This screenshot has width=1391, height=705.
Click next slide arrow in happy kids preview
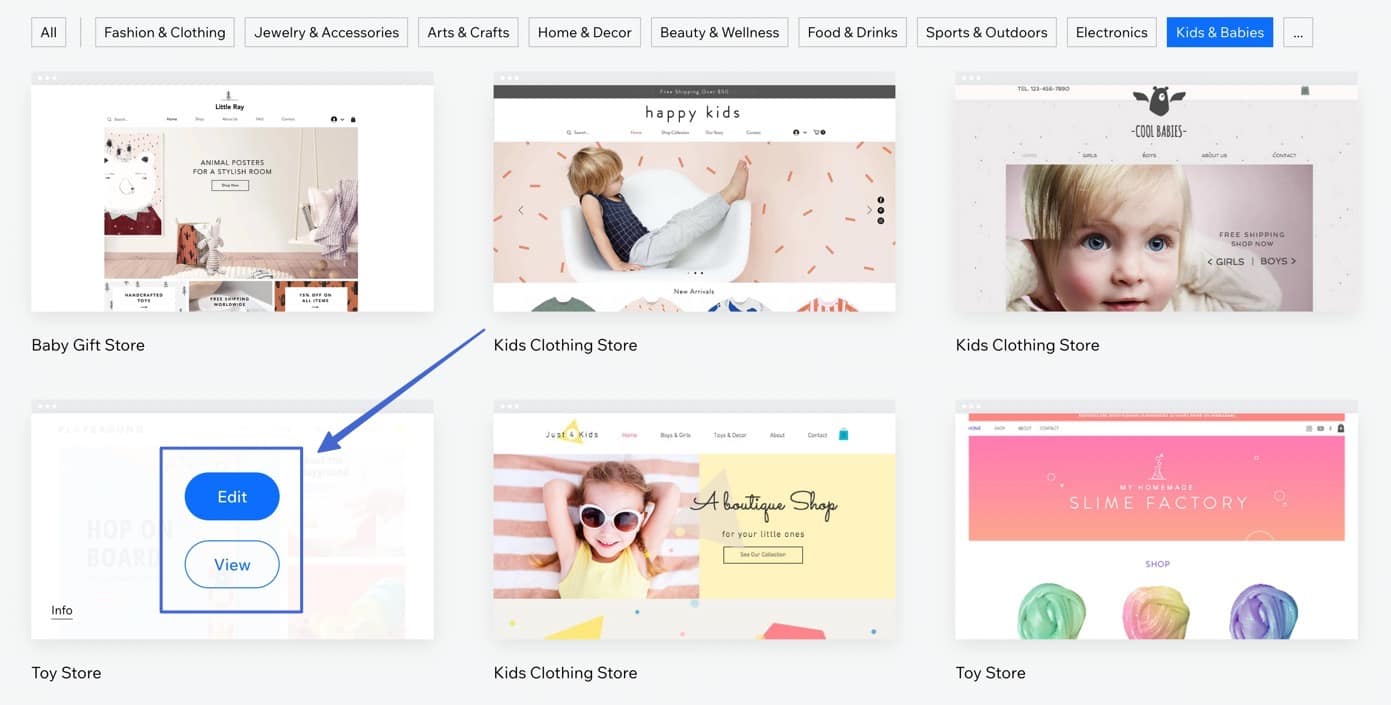[868, 210]
